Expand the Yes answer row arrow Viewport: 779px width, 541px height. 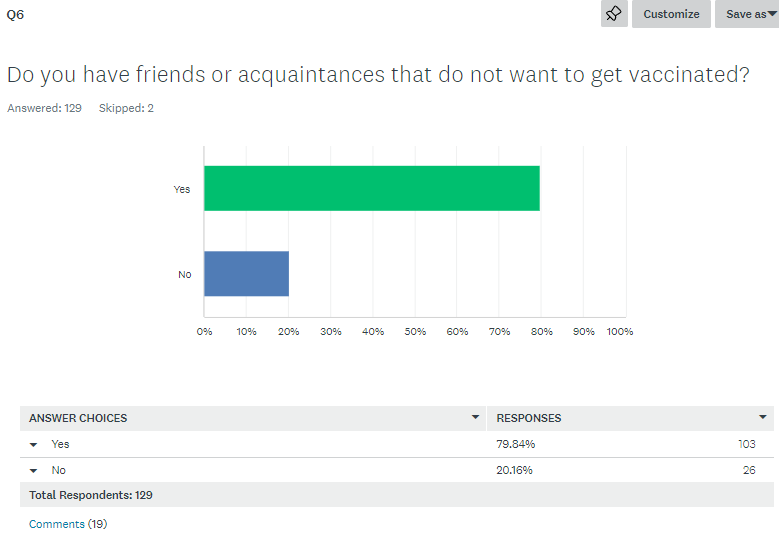click(x=34, y=445)
